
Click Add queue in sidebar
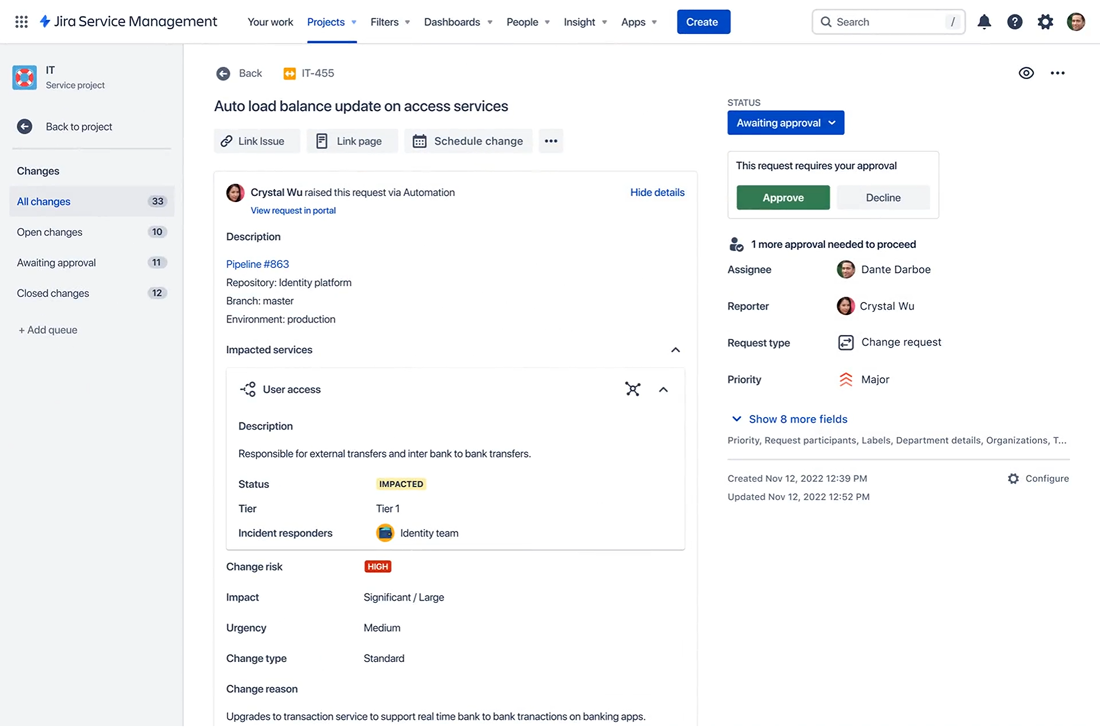click(x=48, y=330)
